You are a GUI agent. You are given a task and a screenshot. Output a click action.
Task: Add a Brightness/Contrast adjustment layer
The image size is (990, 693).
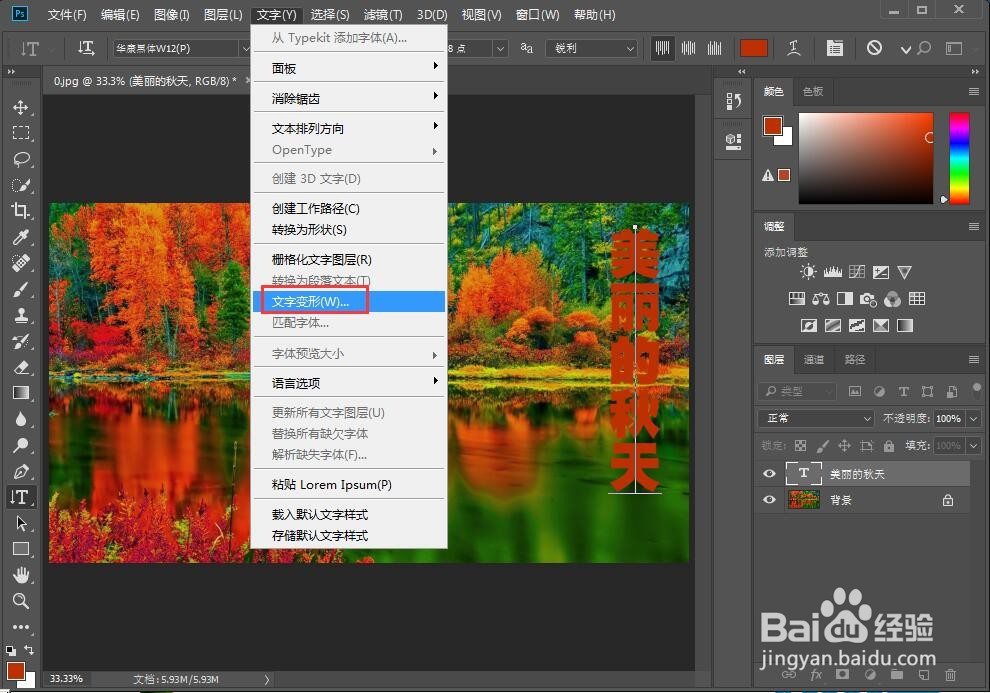point(808,271)
